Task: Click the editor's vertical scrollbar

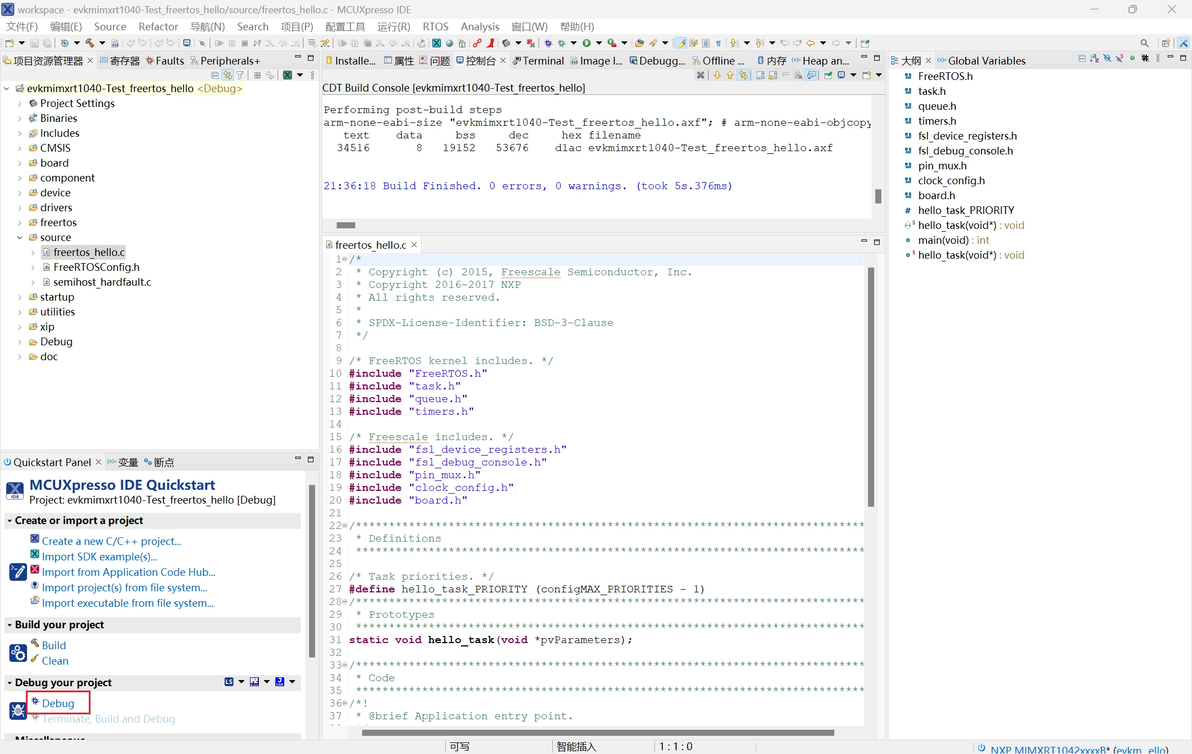Action: pos(871,390)
